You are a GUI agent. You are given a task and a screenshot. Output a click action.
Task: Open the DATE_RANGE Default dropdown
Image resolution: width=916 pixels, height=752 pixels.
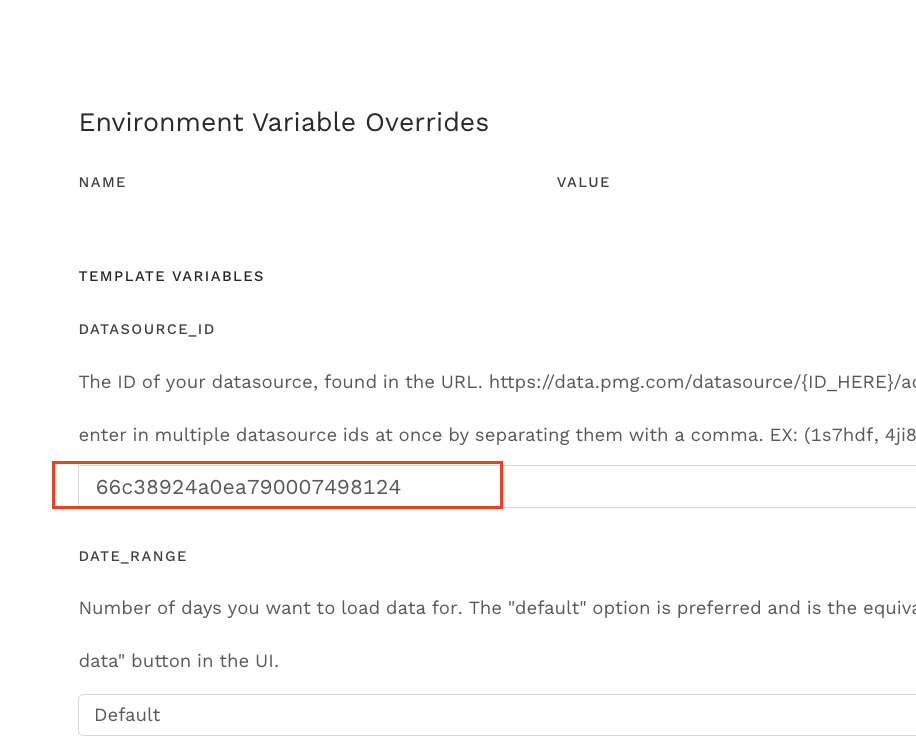[496, 715]
